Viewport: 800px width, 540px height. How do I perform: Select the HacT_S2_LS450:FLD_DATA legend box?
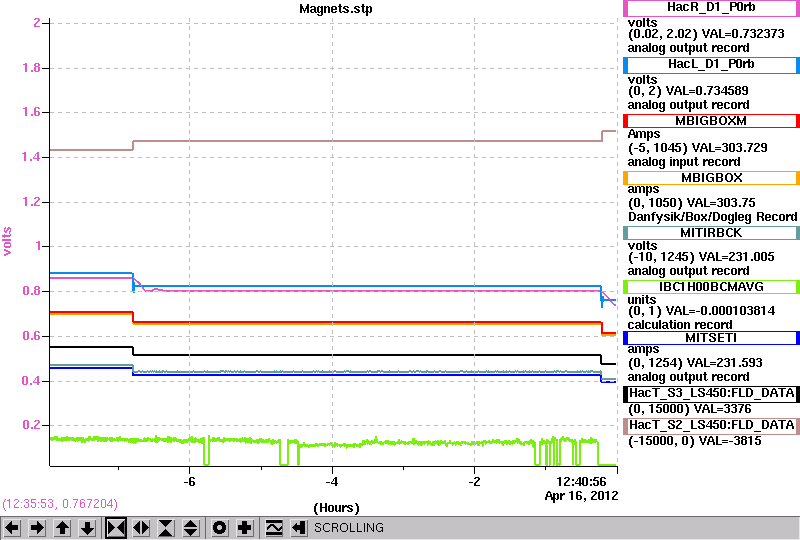711,426
